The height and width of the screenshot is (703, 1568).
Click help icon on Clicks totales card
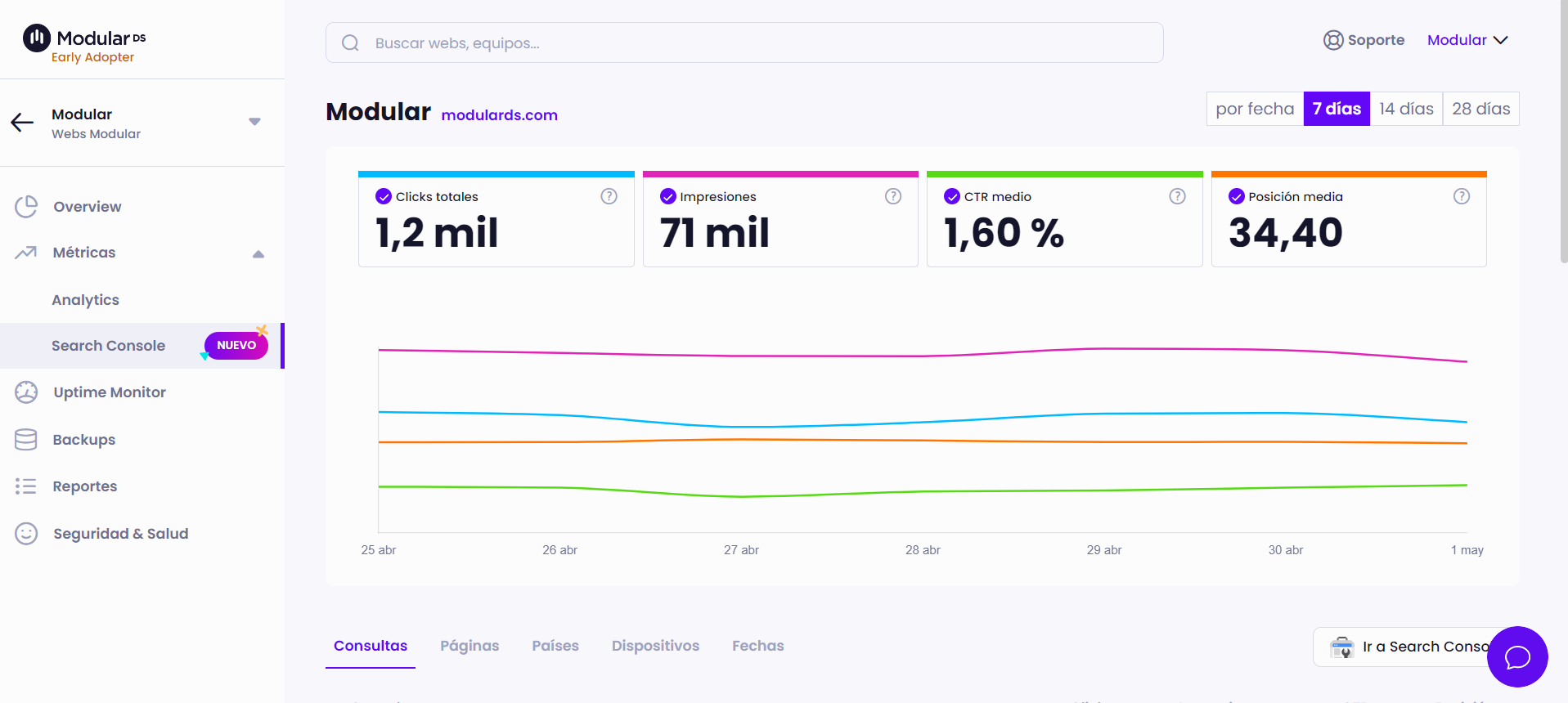point(609,196)
